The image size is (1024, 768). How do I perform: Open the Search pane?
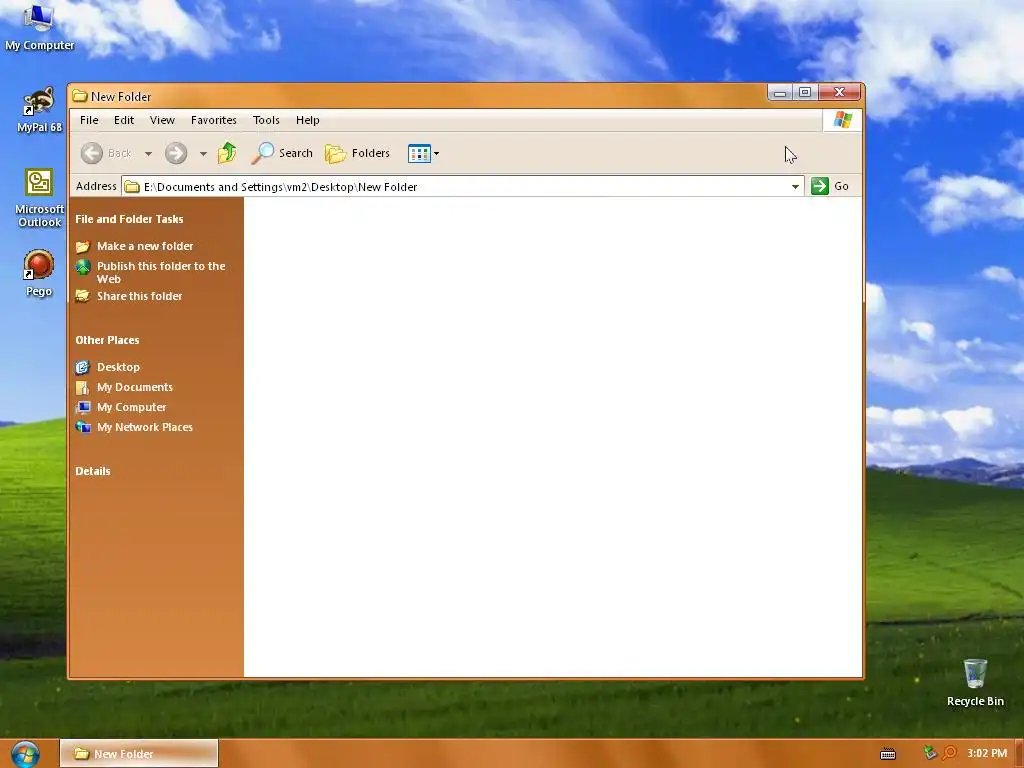pos(283,153)
